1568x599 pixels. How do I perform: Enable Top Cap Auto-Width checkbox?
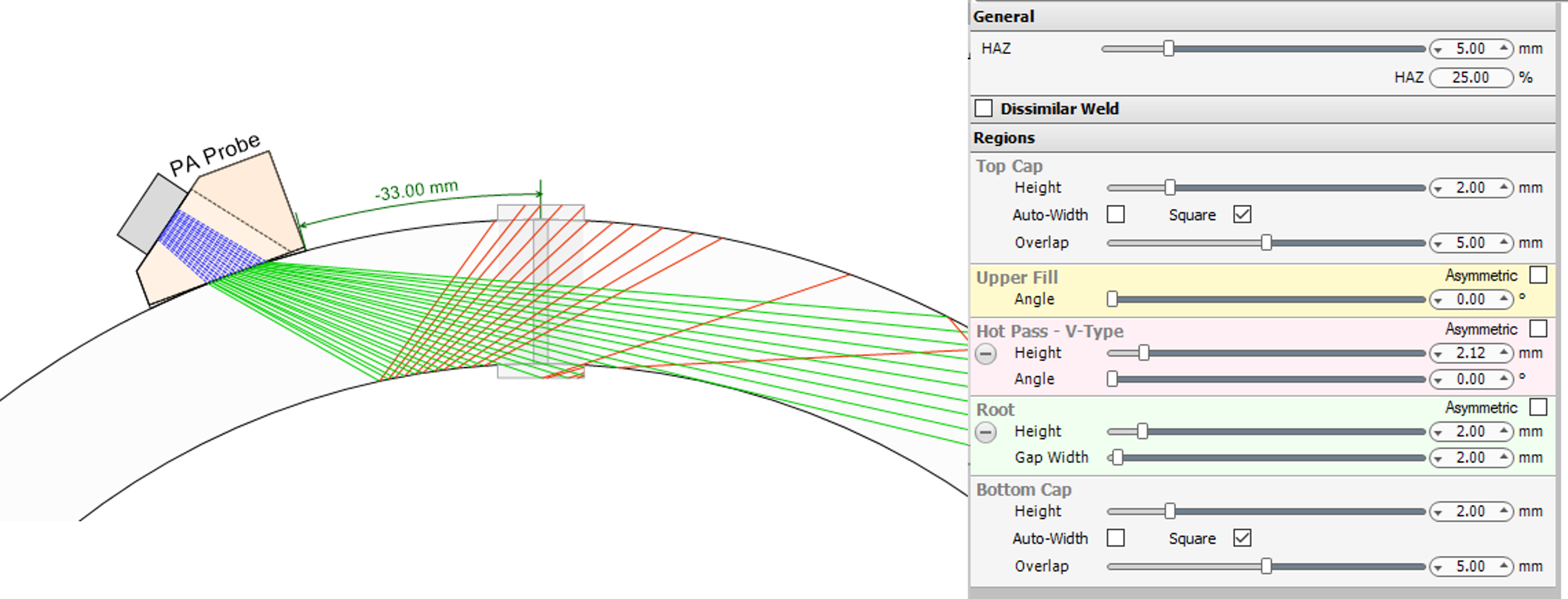pyautogui.click(x=1115, y=214)
